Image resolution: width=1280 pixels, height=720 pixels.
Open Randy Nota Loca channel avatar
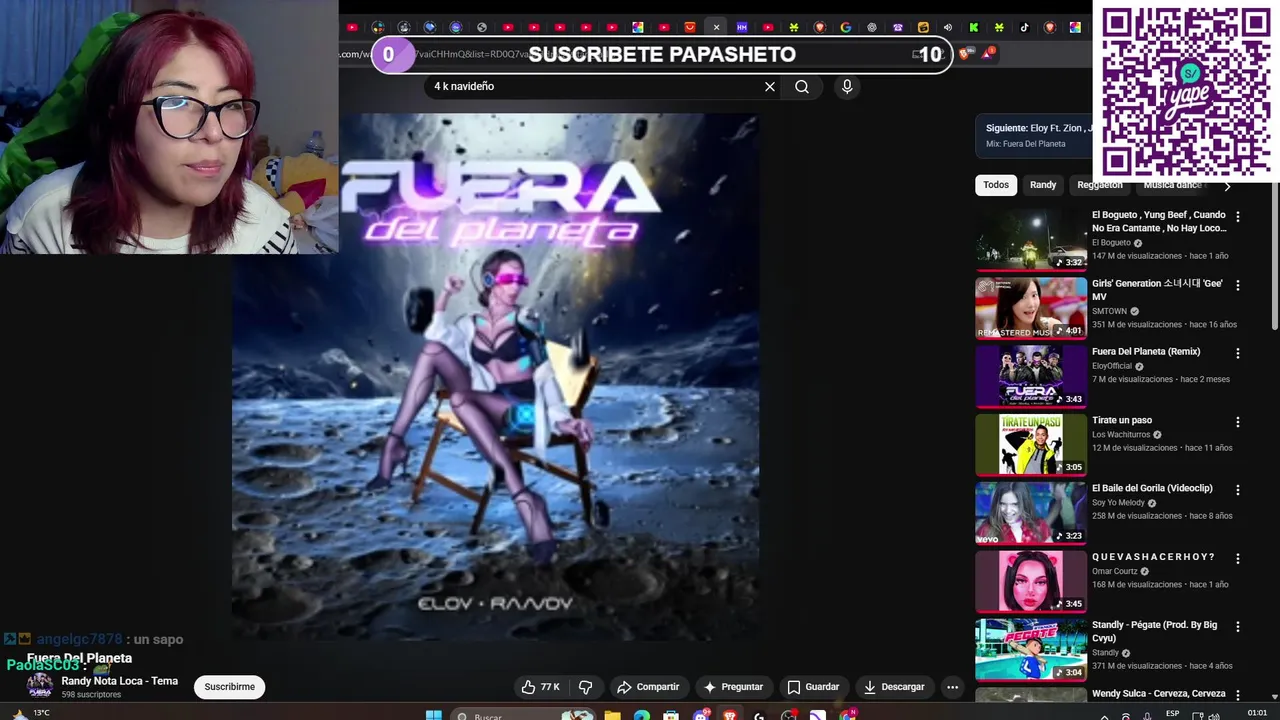click(40, 686)
